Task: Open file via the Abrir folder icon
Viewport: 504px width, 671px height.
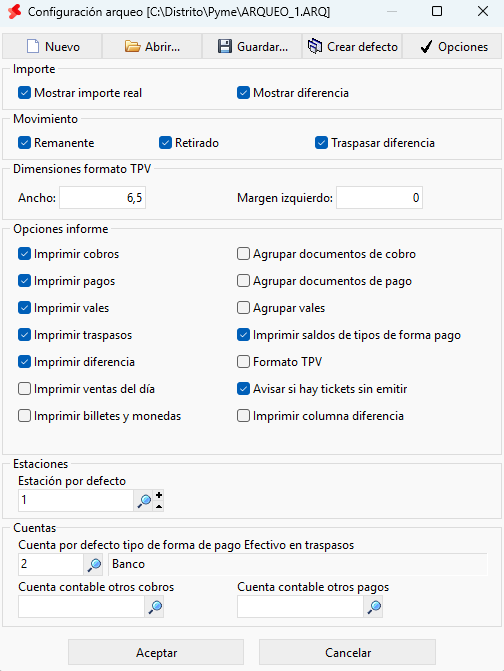Action: (x=132, y=46)
